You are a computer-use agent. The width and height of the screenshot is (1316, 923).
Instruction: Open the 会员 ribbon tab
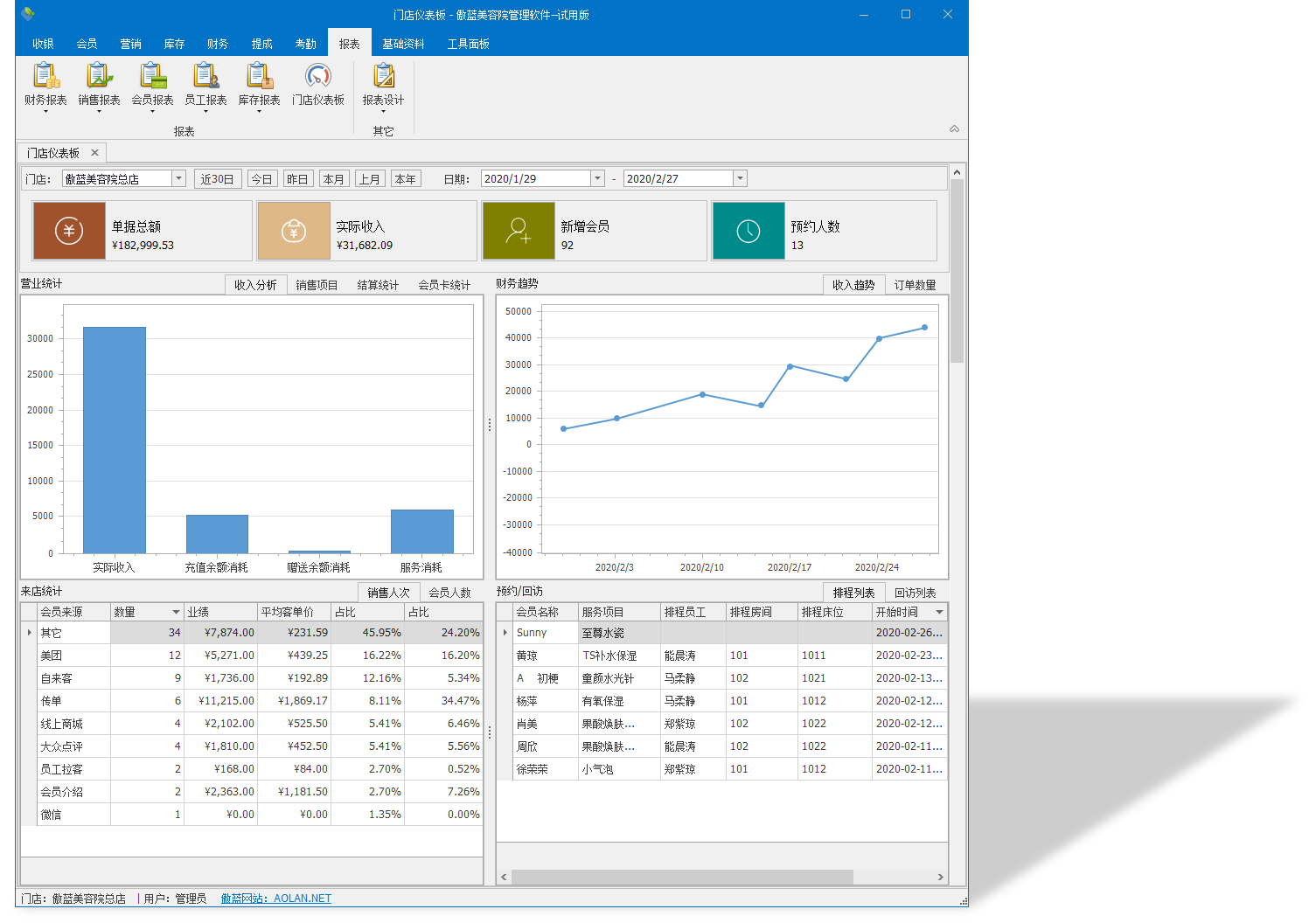87,44
